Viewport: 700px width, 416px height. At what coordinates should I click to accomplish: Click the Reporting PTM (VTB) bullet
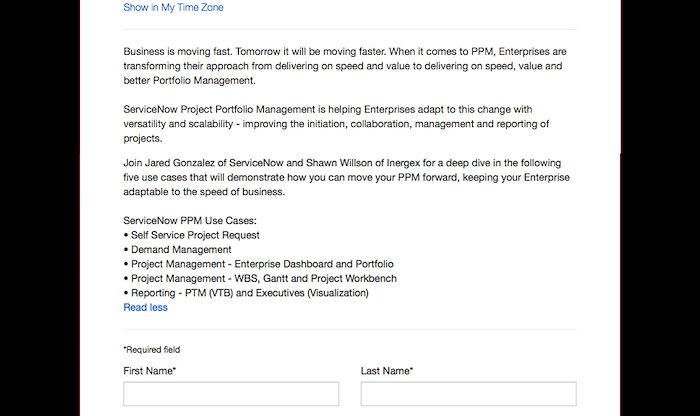[x=246, y=293]
